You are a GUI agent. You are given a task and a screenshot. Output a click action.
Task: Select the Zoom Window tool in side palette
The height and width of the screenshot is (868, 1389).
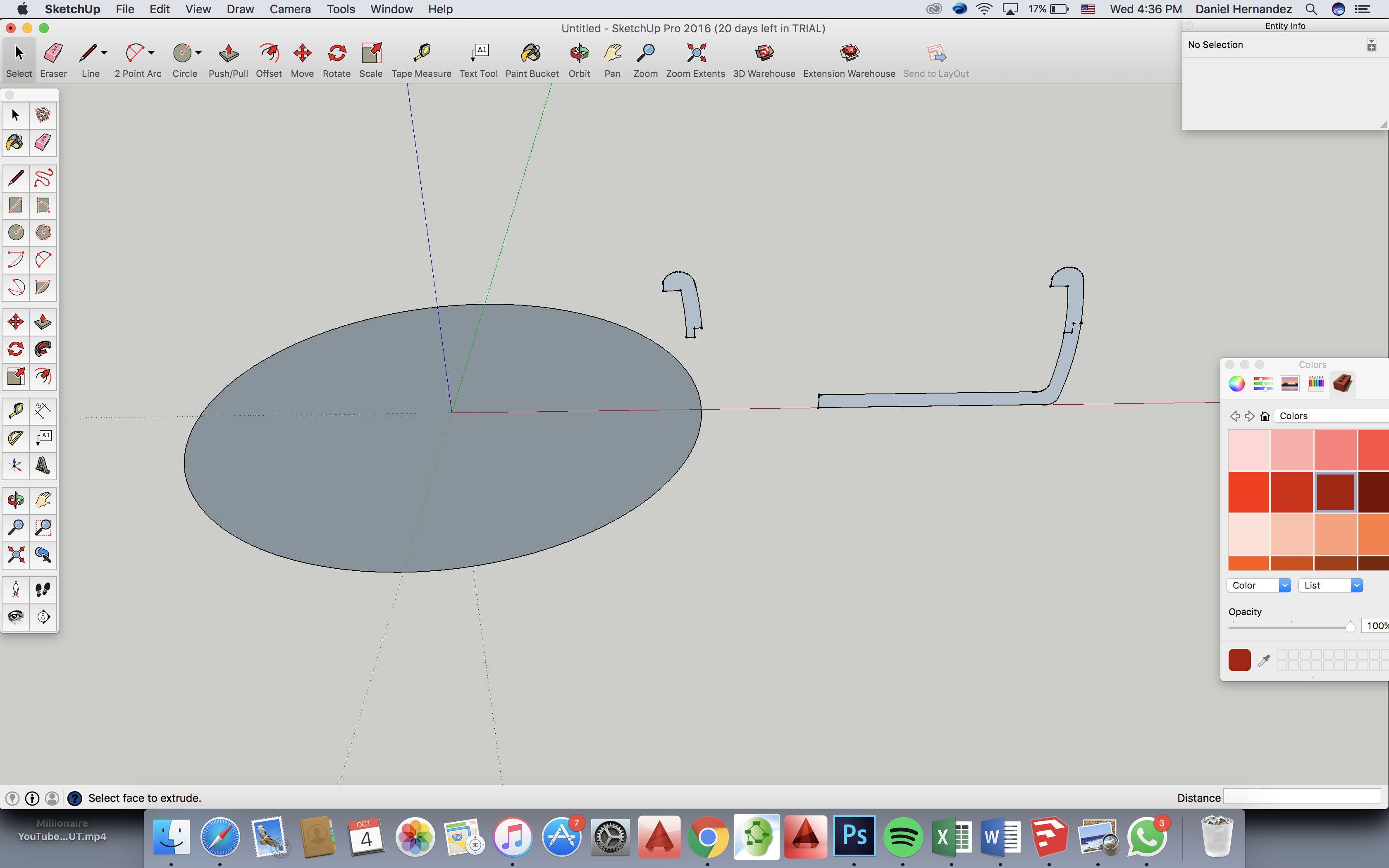[x=43, y=527]
